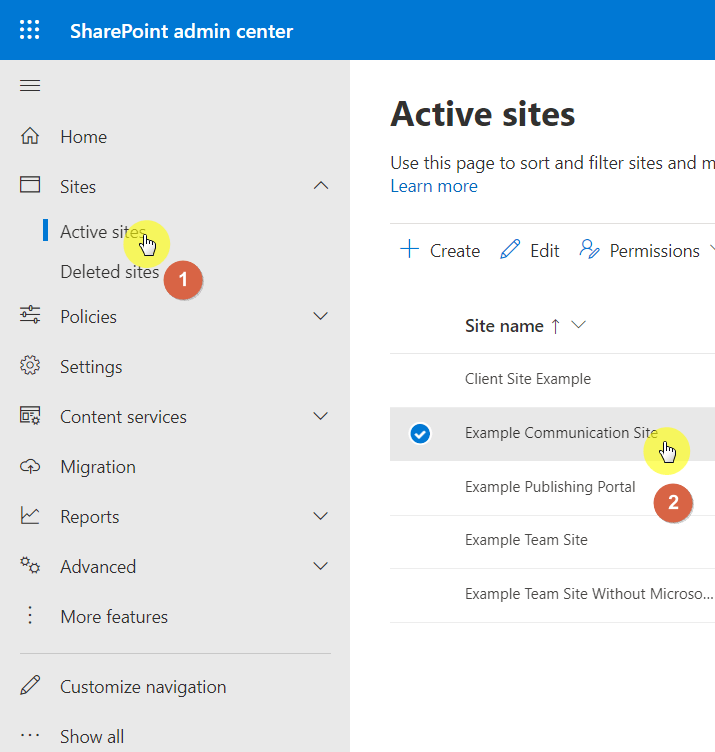Follow the Learn more link
This screenshot has width=715, height=752.
434,186
